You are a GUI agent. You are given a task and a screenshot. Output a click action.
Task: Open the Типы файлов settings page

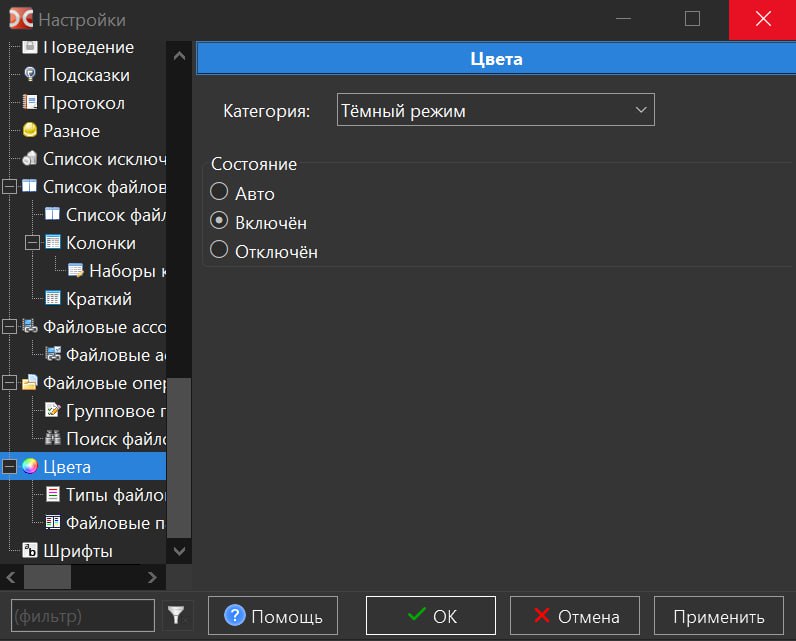point(115,495)
